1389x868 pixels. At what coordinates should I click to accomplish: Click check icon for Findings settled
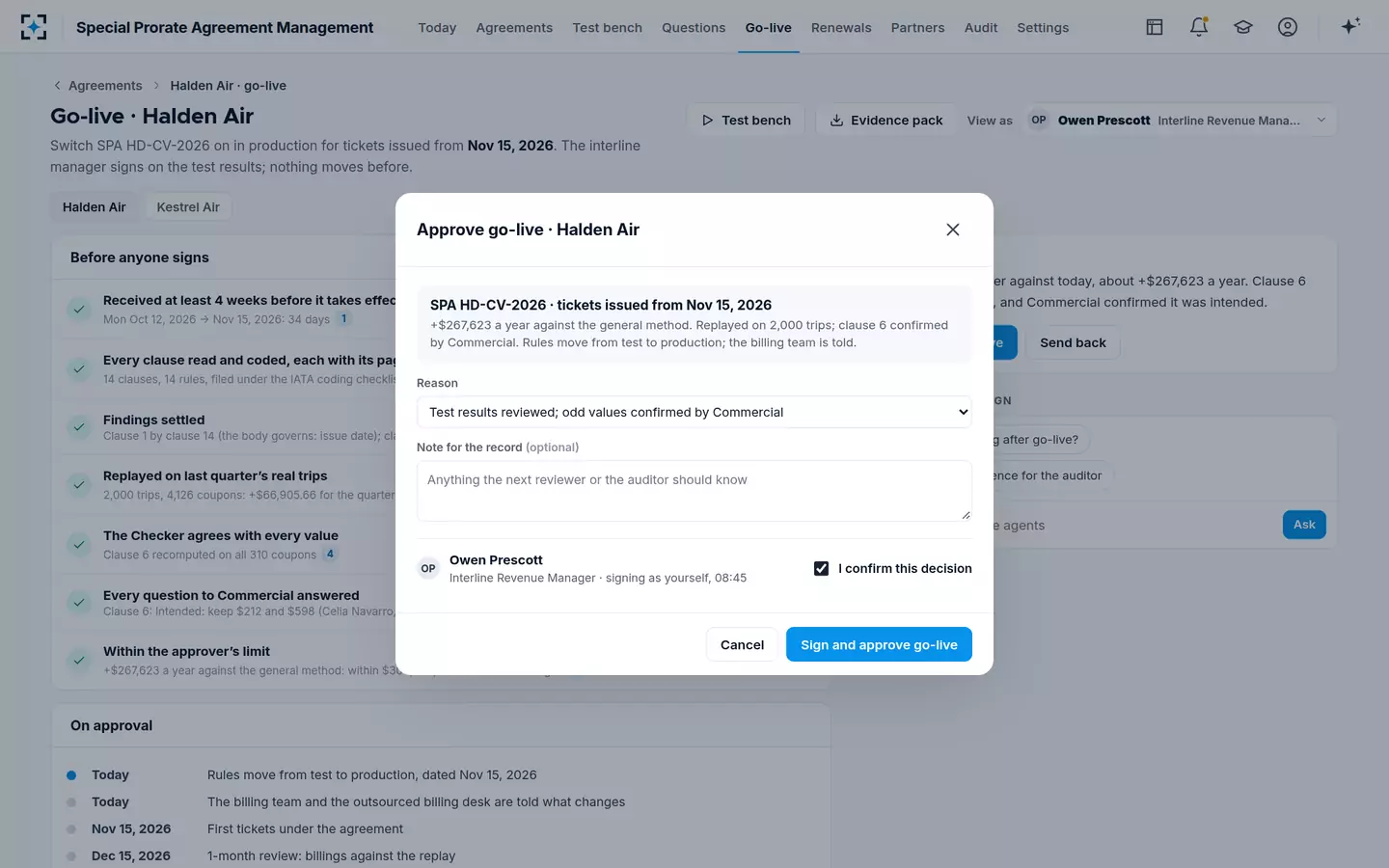pyautogui.click(x=78, y=427)
